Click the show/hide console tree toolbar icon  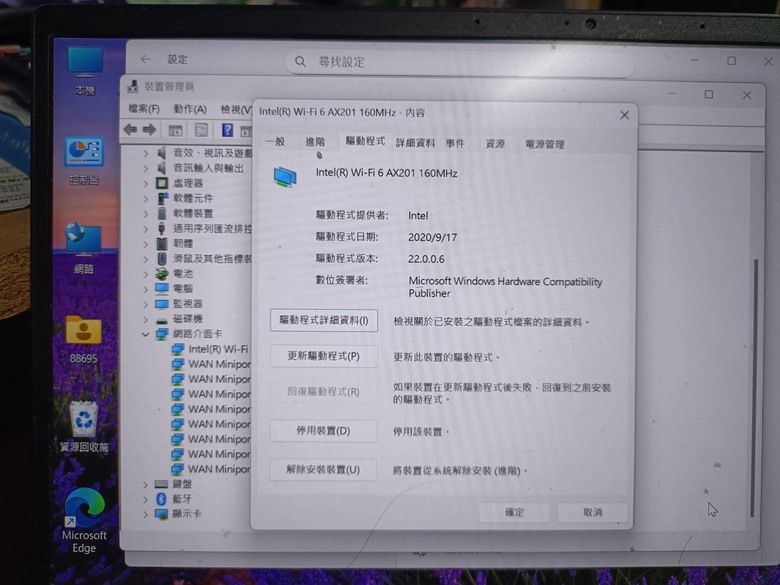tap(175, 130)
